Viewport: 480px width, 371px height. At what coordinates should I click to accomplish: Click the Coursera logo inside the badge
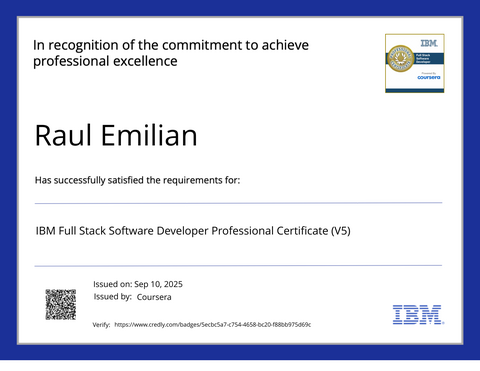pos(429,77)
